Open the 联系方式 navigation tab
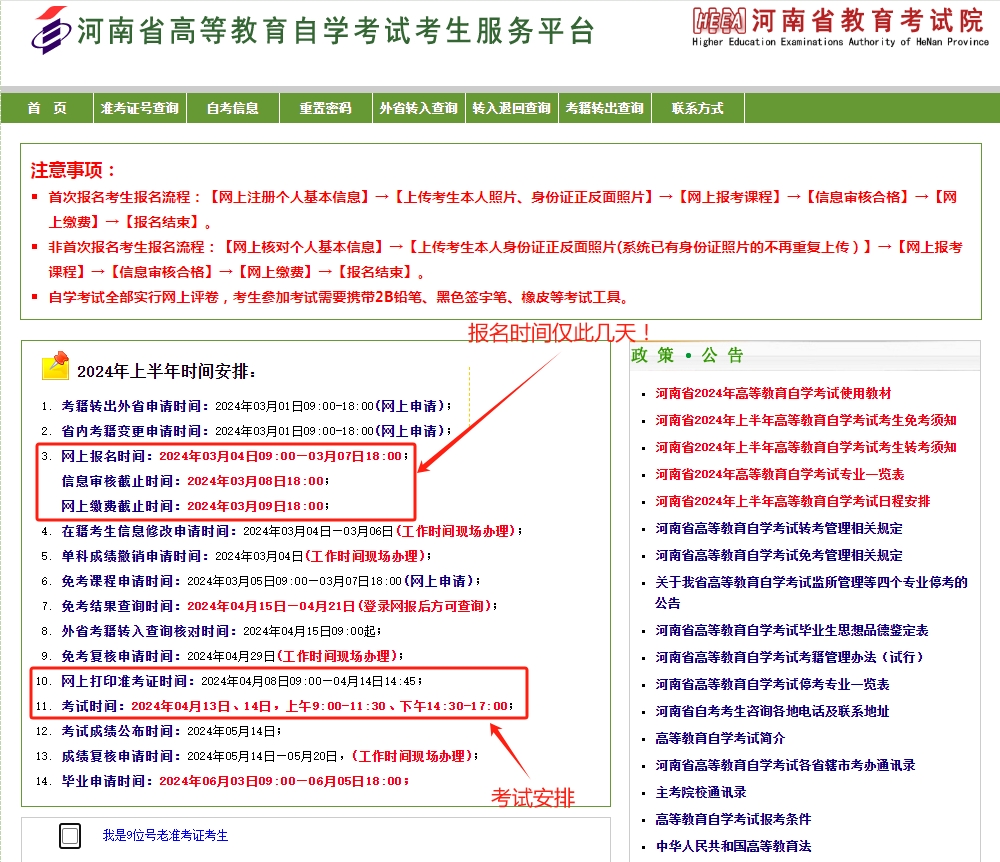 click(x=697, y=108)
